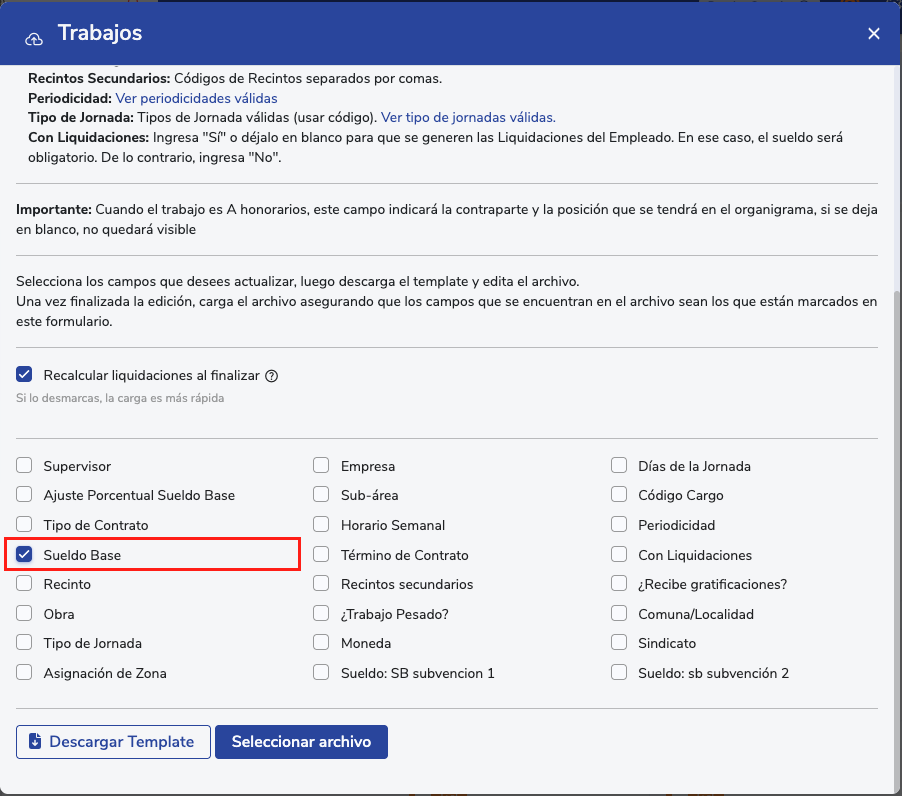This screenshot has width=902, height=796.
Task: Tick Días de la Jornada checkbox
Action: tap(619, 466)
